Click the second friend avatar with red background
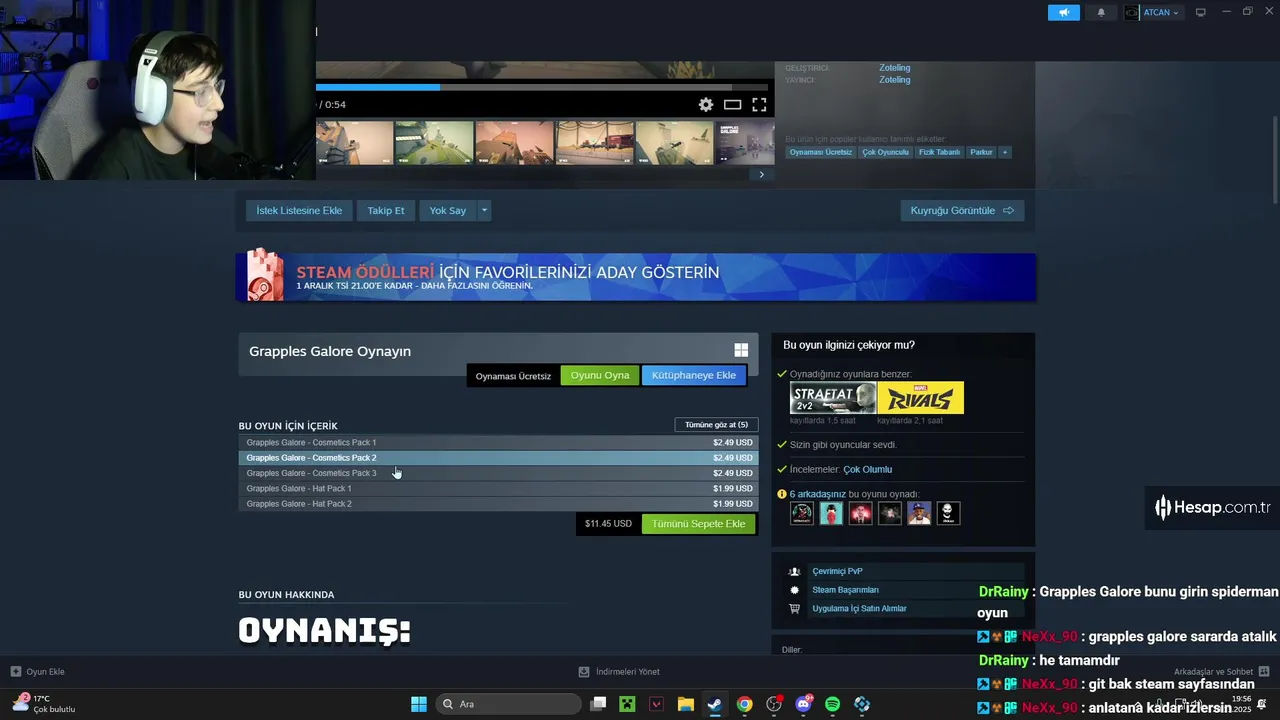This screenshot has height=720, width=1280. pos(831,513)
